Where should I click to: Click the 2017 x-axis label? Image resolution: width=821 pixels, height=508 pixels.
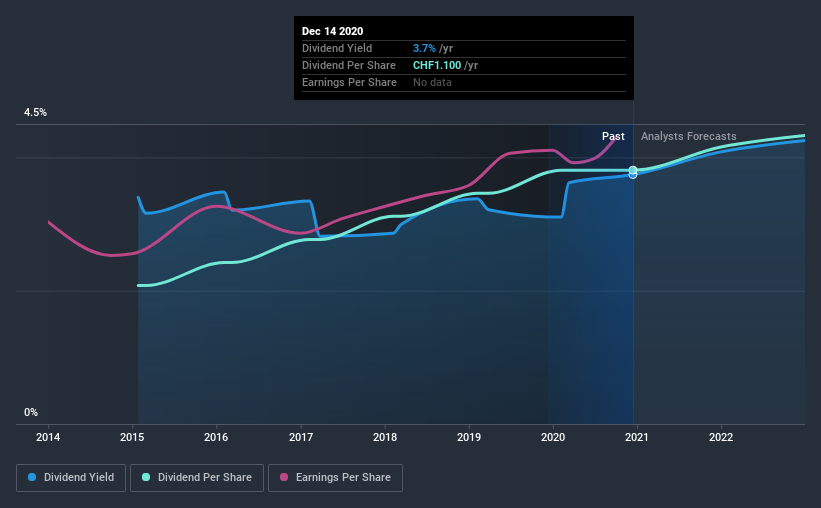pyautogui.click(x=301, y=437)
